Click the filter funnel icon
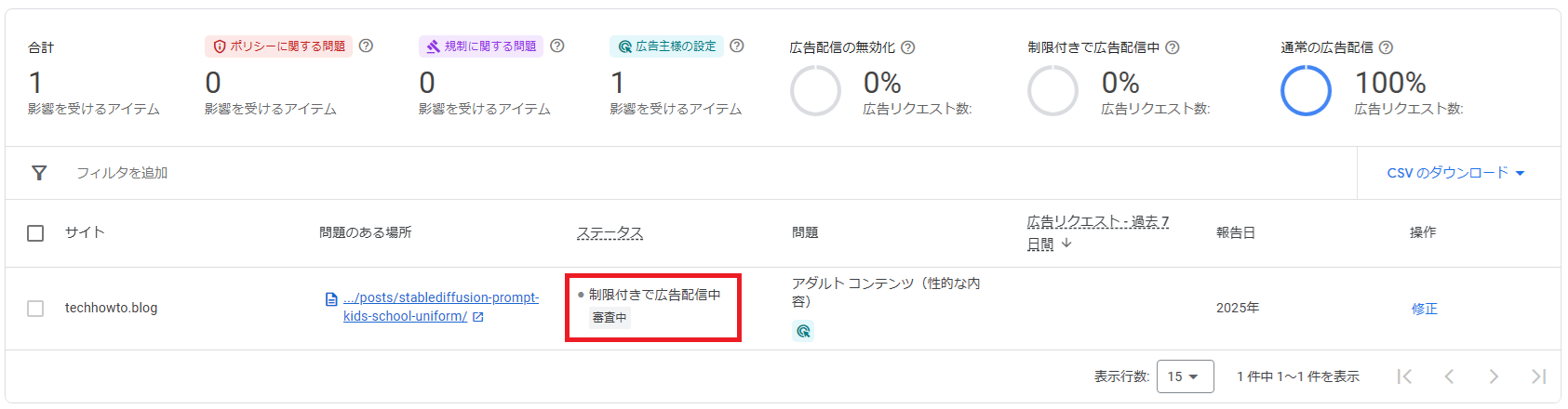The image size is (1568, 409). point(39,173)
